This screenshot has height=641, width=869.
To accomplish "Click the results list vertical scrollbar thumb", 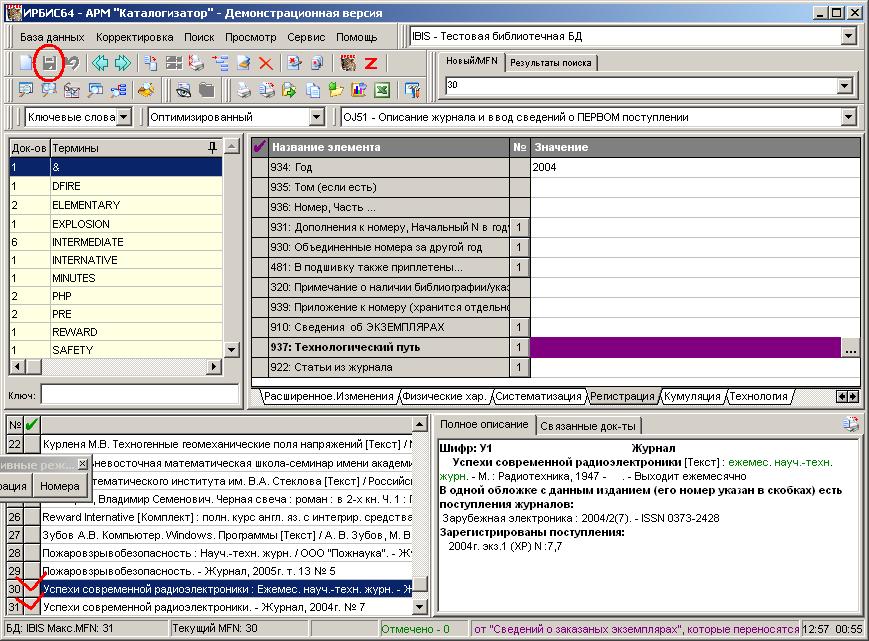I will tap(420, 583).
